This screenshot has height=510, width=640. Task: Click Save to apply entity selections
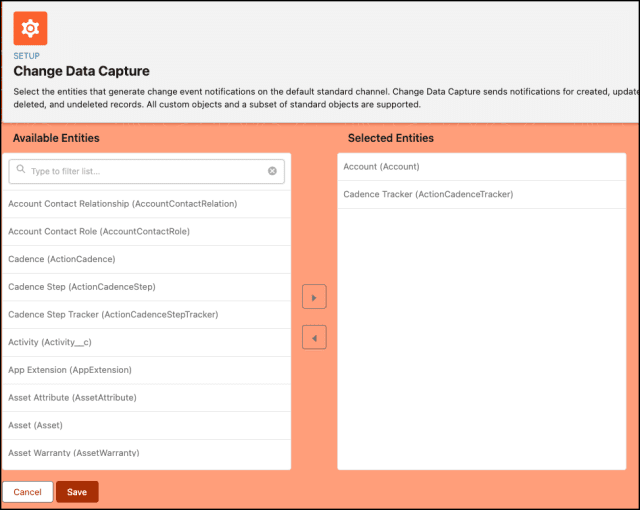pos(77,492)
